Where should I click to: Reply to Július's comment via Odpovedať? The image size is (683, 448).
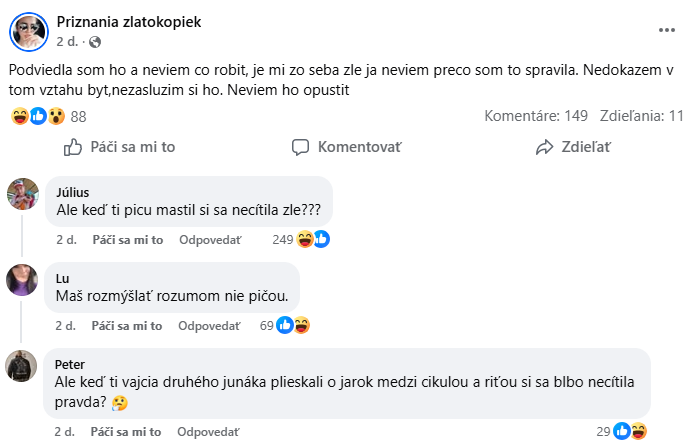(x=210, y=240)
